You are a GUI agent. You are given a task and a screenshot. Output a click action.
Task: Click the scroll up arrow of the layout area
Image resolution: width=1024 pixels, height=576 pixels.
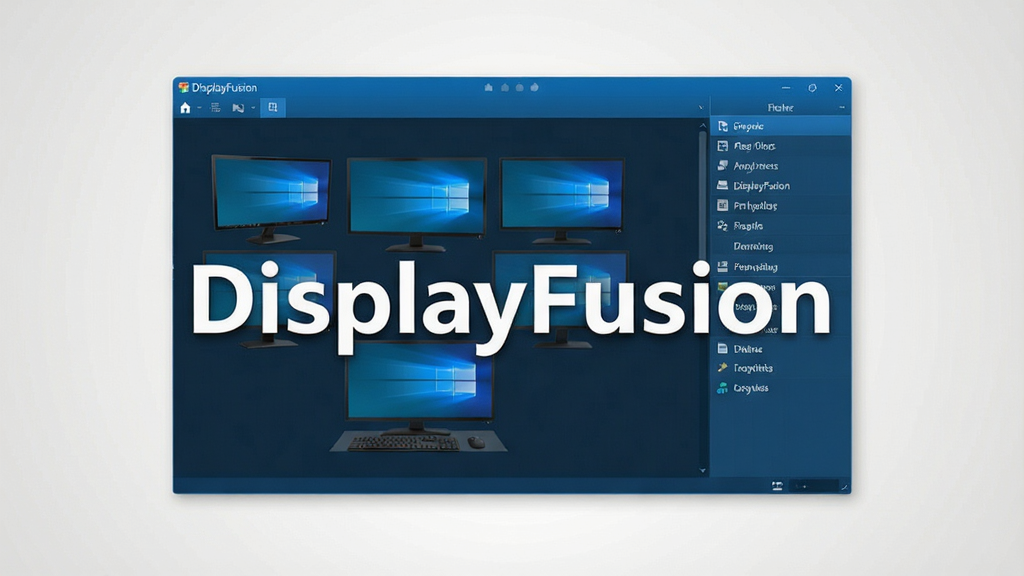tap(703, 125)
